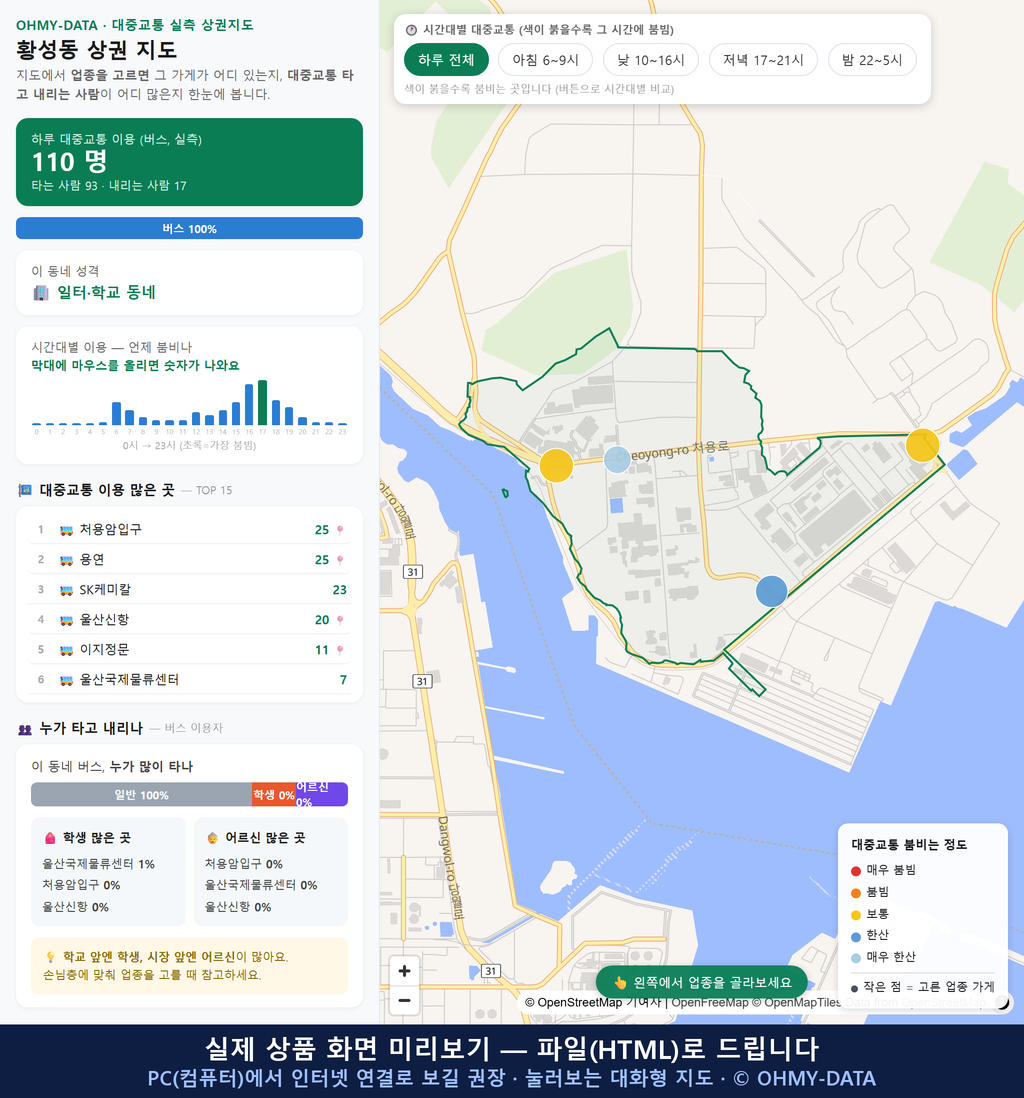The height and width of the screenshot is (1098, 1024).
Task: Click the yellow stop marker on the map's left
Action: pos(556,465)
